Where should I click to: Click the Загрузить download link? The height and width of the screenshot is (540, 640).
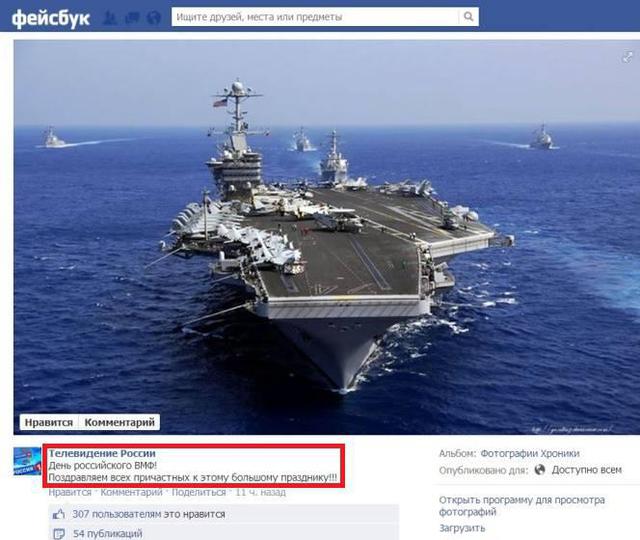point(462,528)
